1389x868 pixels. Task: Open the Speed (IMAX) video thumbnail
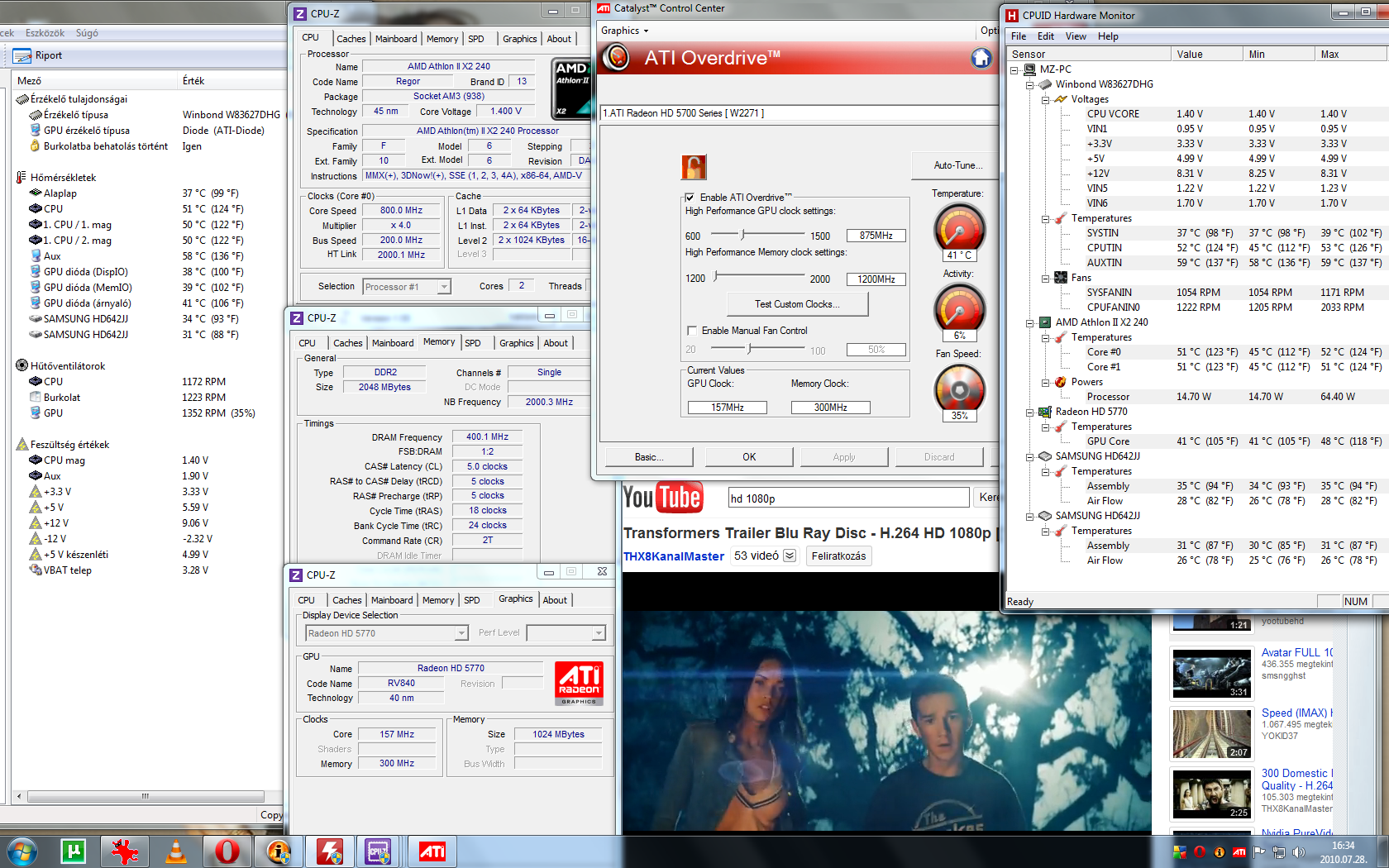tap(1211, 733)
